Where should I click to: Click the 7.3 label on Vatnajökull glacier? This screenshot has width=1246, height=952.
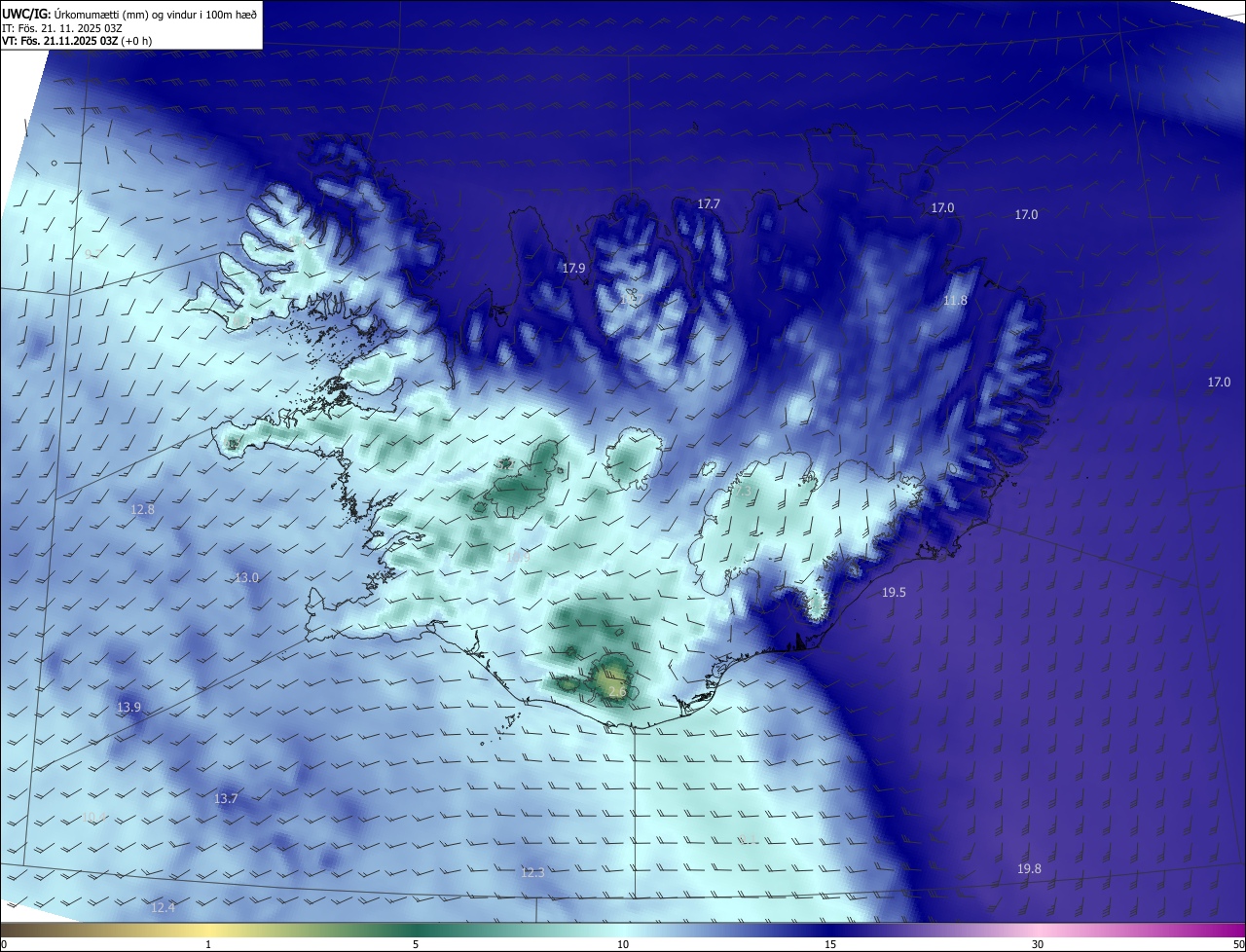click(743, 493)
